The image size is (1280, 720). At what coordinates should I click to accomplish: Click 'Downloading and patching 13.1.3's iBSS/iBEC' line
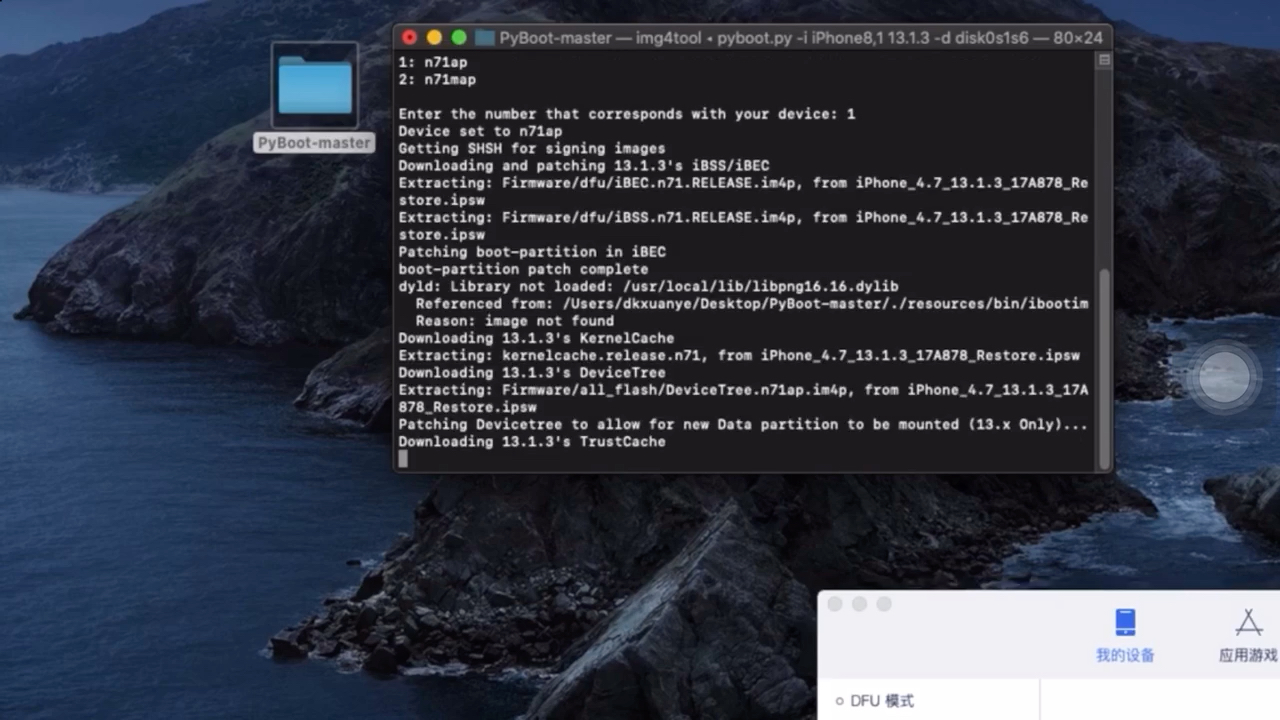pyautogui.click(x=584, y=166)
